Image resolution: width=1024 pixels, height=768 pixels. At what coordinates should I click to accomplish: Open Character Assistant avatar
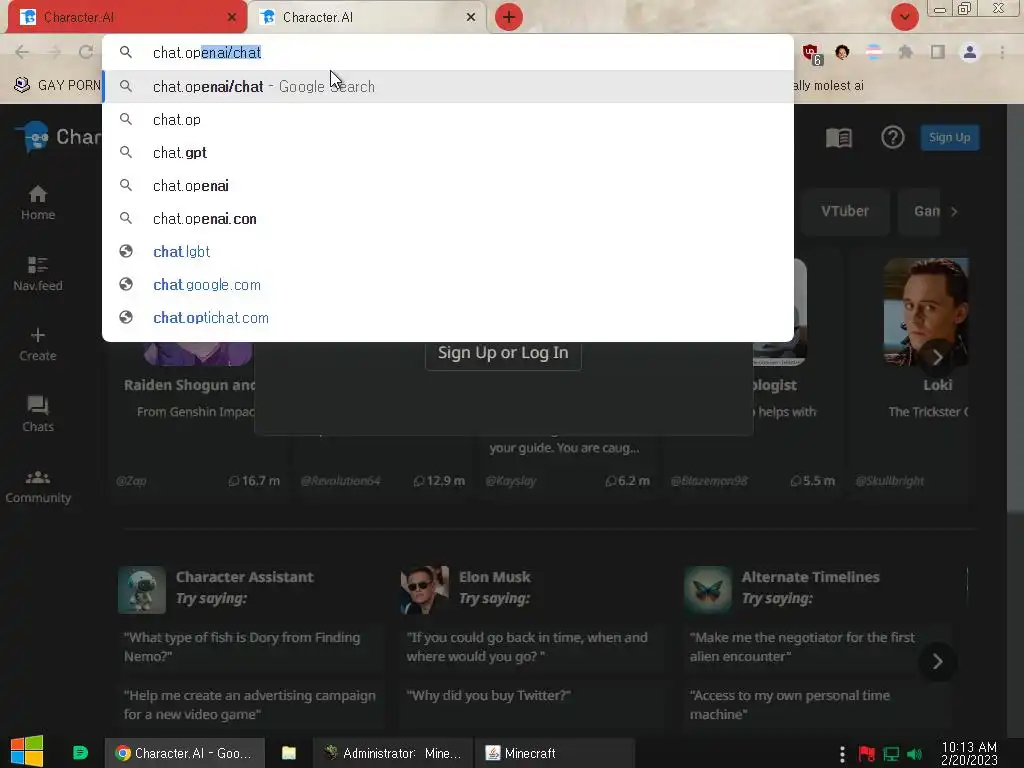[142, 590]
